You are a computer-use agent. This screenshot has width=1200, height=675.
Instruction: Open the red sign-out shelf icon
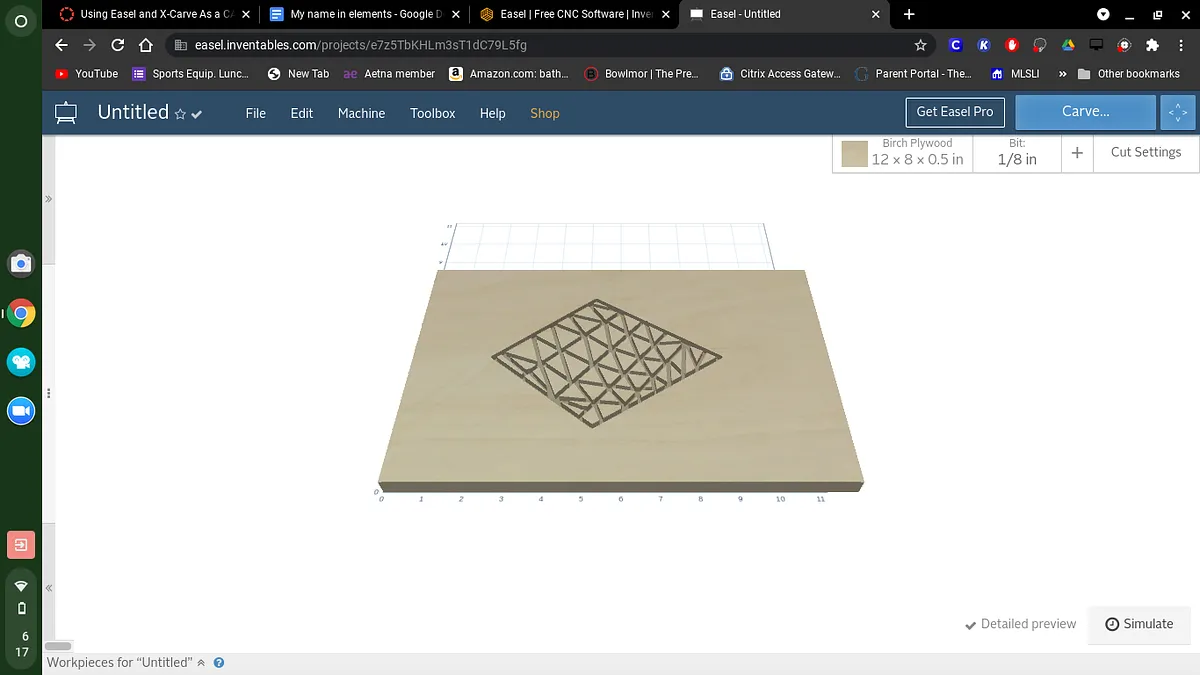pos(21,545)
